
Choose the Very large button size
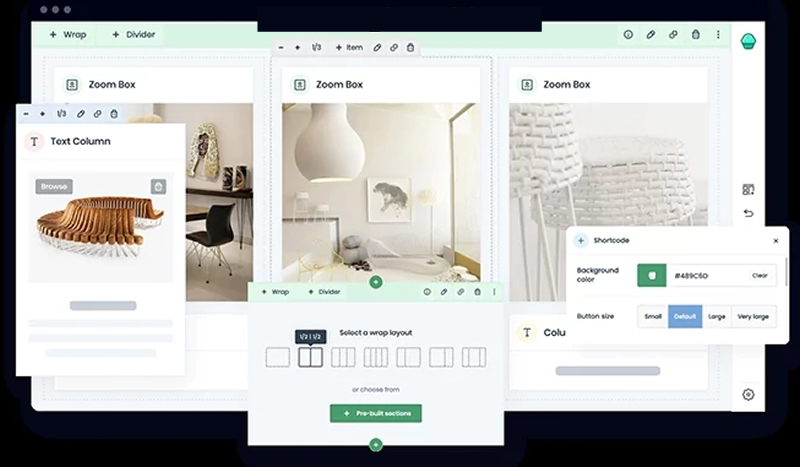754,316
